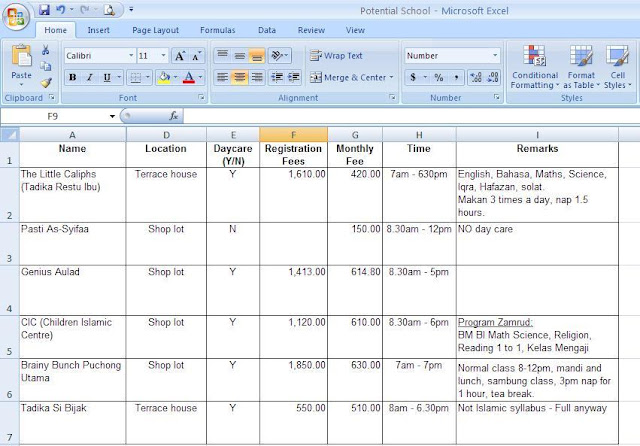Open Alignment dialog box launcher
This screenshot has width=640, height=446.
pos(392,98)
